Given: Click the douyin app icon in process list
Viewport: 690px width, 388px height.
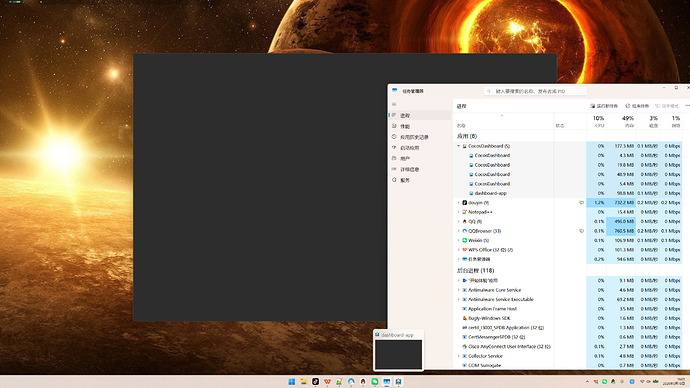Looking at the screenshot, I should coord(464,203).
